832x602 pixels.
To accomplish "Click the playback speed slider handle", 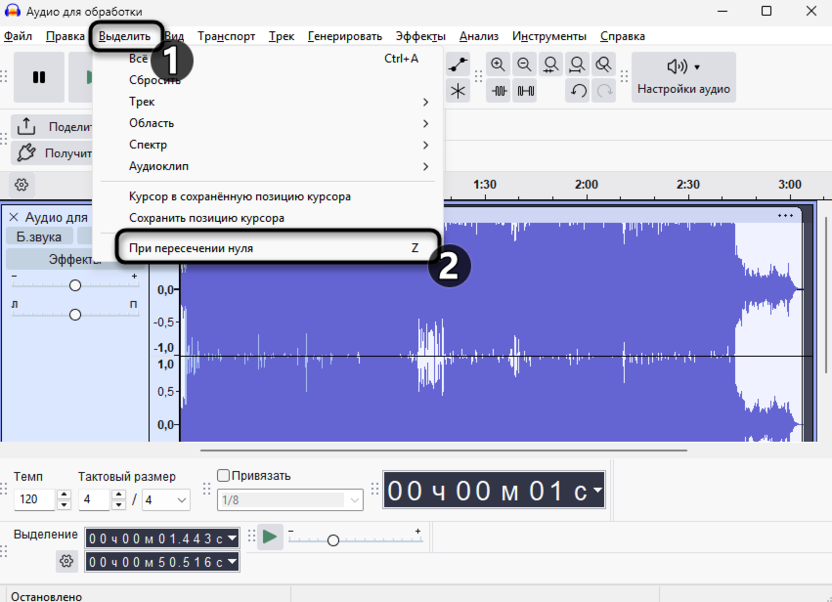I will pos(333,540).
